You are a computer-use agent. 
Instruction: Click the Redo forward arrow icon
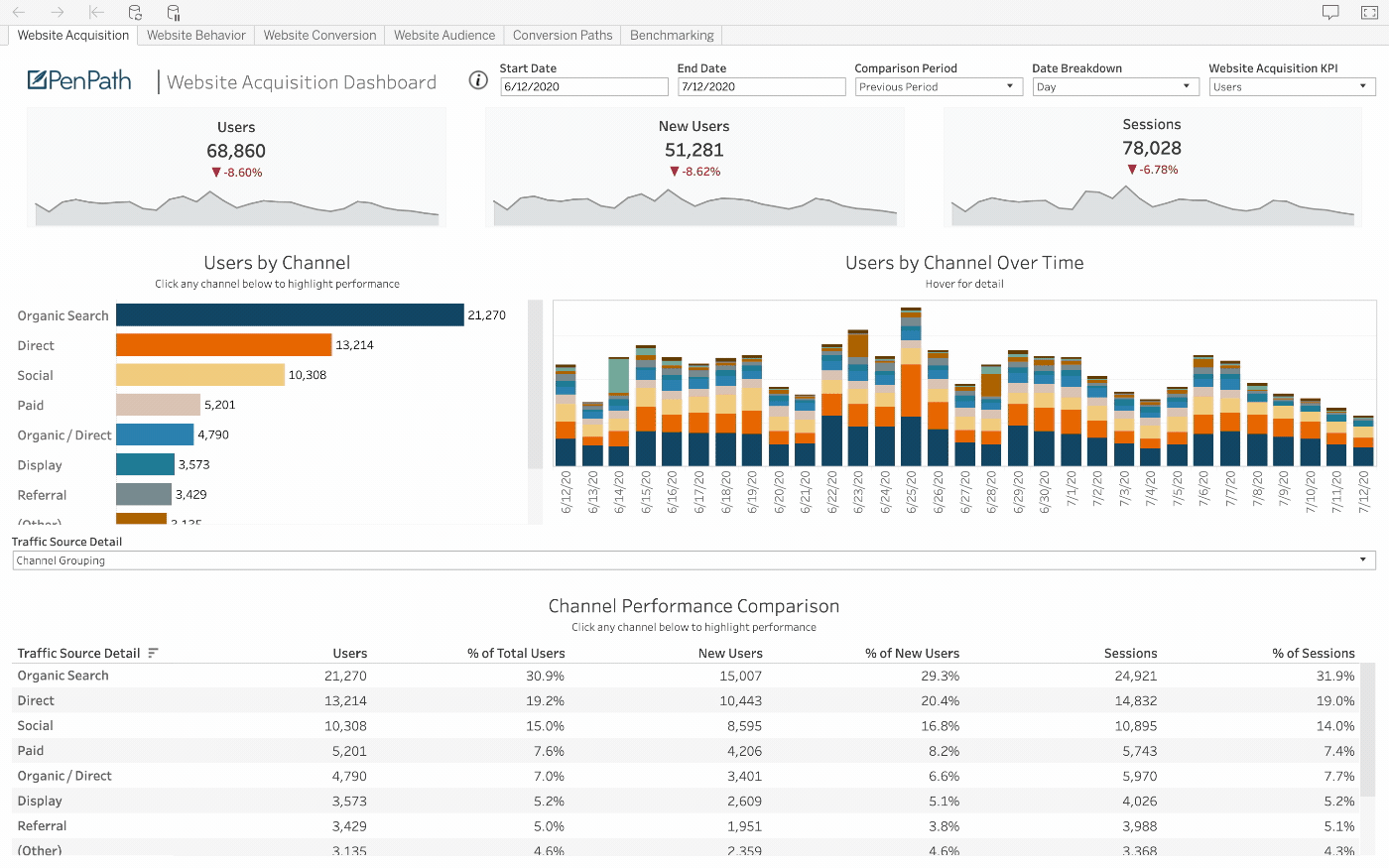click(x=57, y=12)
